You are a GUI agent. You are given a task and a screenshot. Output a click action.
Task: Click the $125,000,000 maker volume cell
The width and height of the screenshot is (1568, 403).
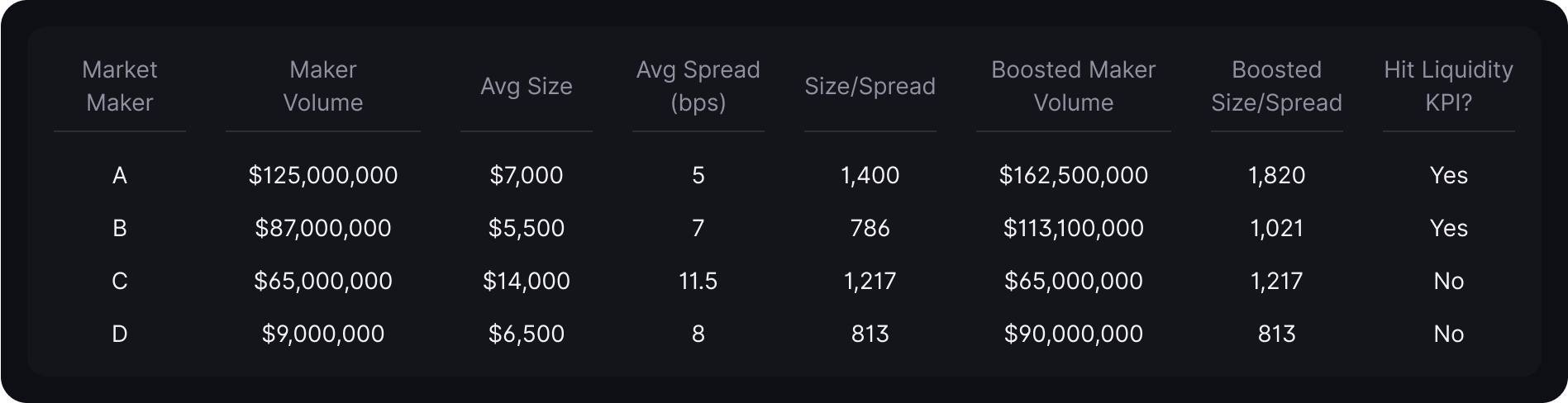point(323,175)
